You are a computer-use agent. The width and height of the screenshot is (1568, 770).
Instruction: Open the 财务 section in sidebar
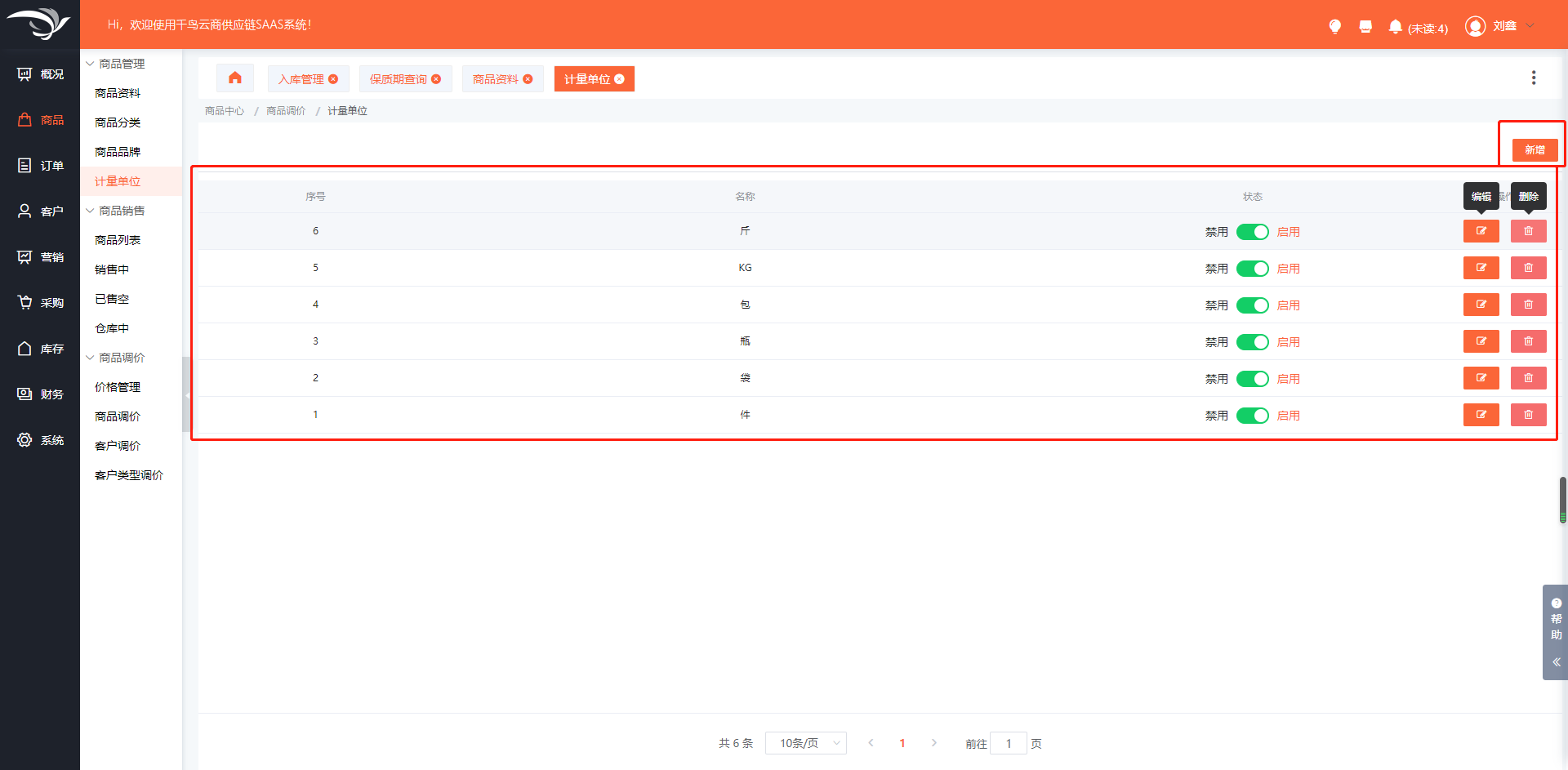[40, 394]
